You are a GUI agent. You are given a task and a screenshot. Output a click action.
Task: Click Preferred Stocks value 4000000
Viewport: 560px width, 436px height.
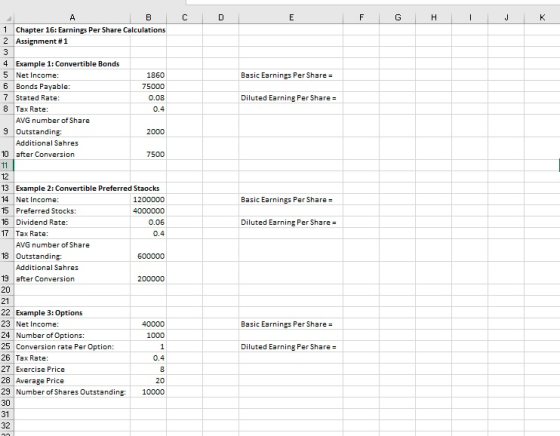coord(149,211)
